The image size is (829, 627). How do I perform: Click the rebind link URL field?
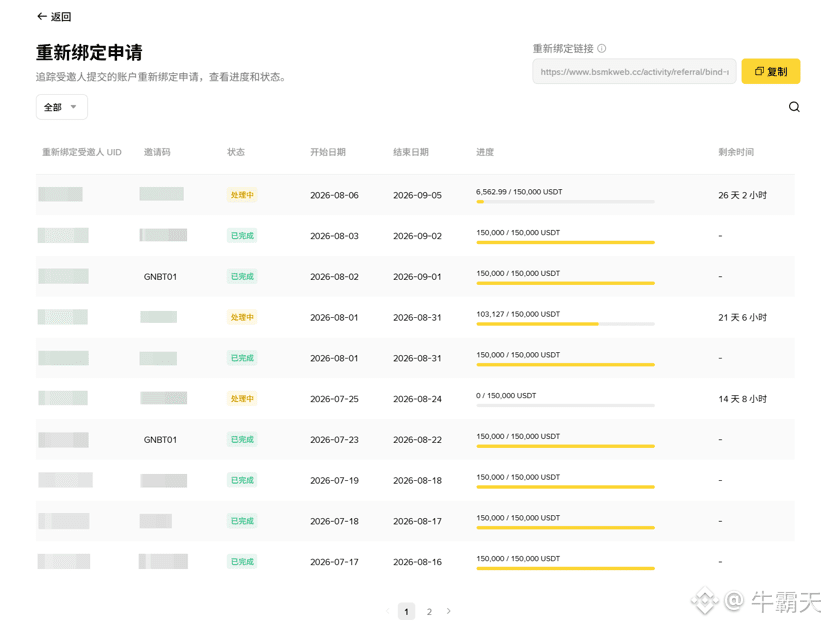[x=634, y=71]
